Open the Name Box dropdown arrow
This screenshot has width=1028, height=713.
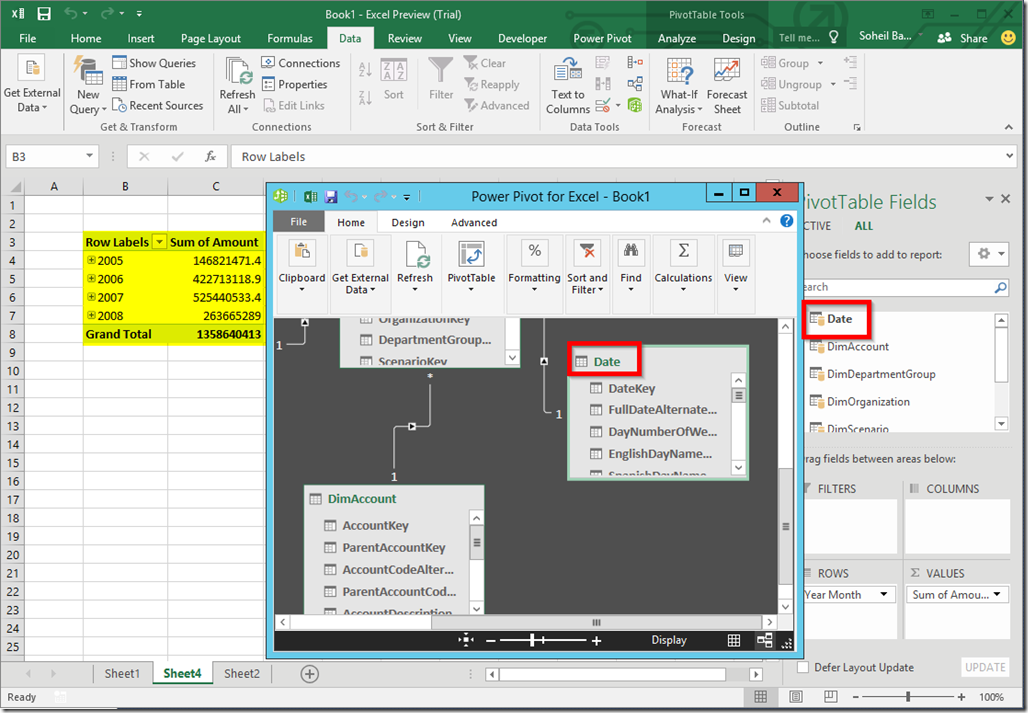(89, 156)
